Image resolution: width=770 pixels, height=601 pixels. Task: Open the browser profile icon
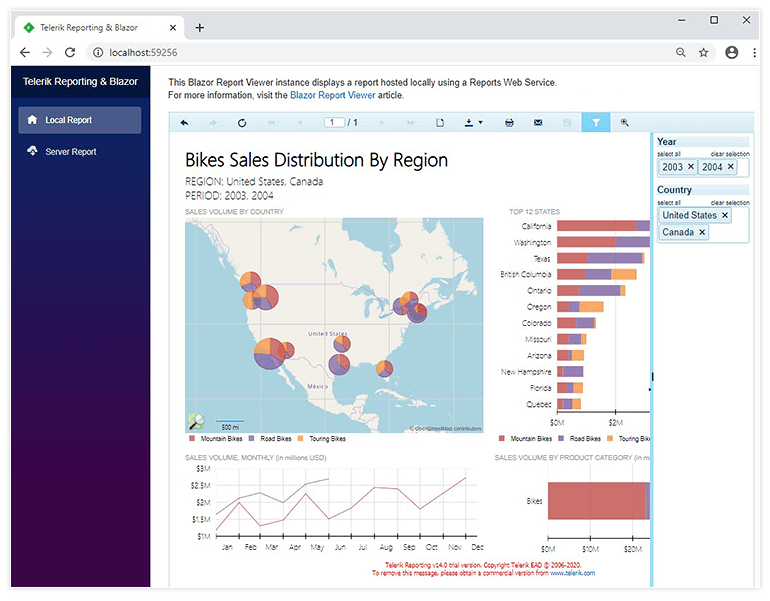coord(732,53)
